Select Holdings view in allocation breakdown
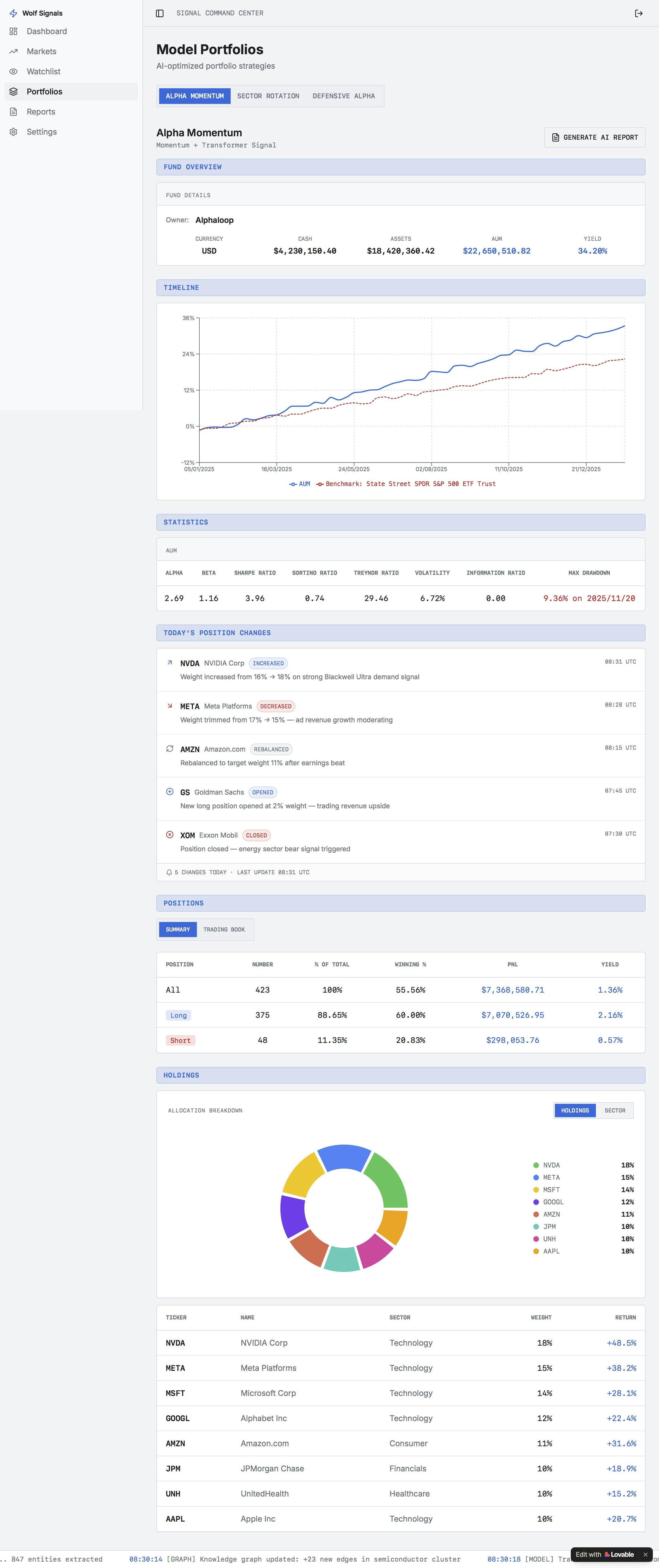The image size is (659, 1568). (574, 1110)
